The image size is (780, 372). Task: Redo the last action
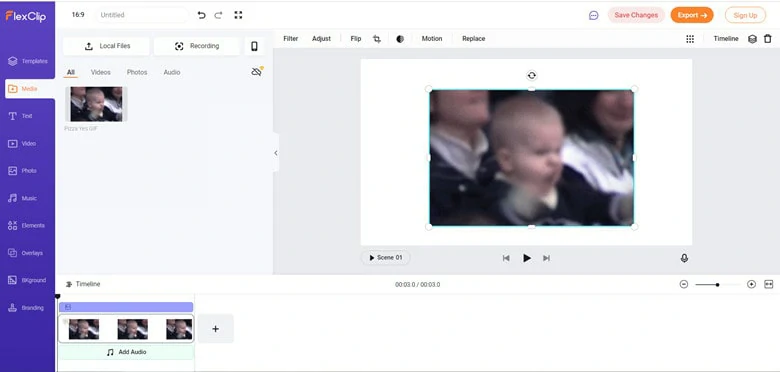coord(218,15)
